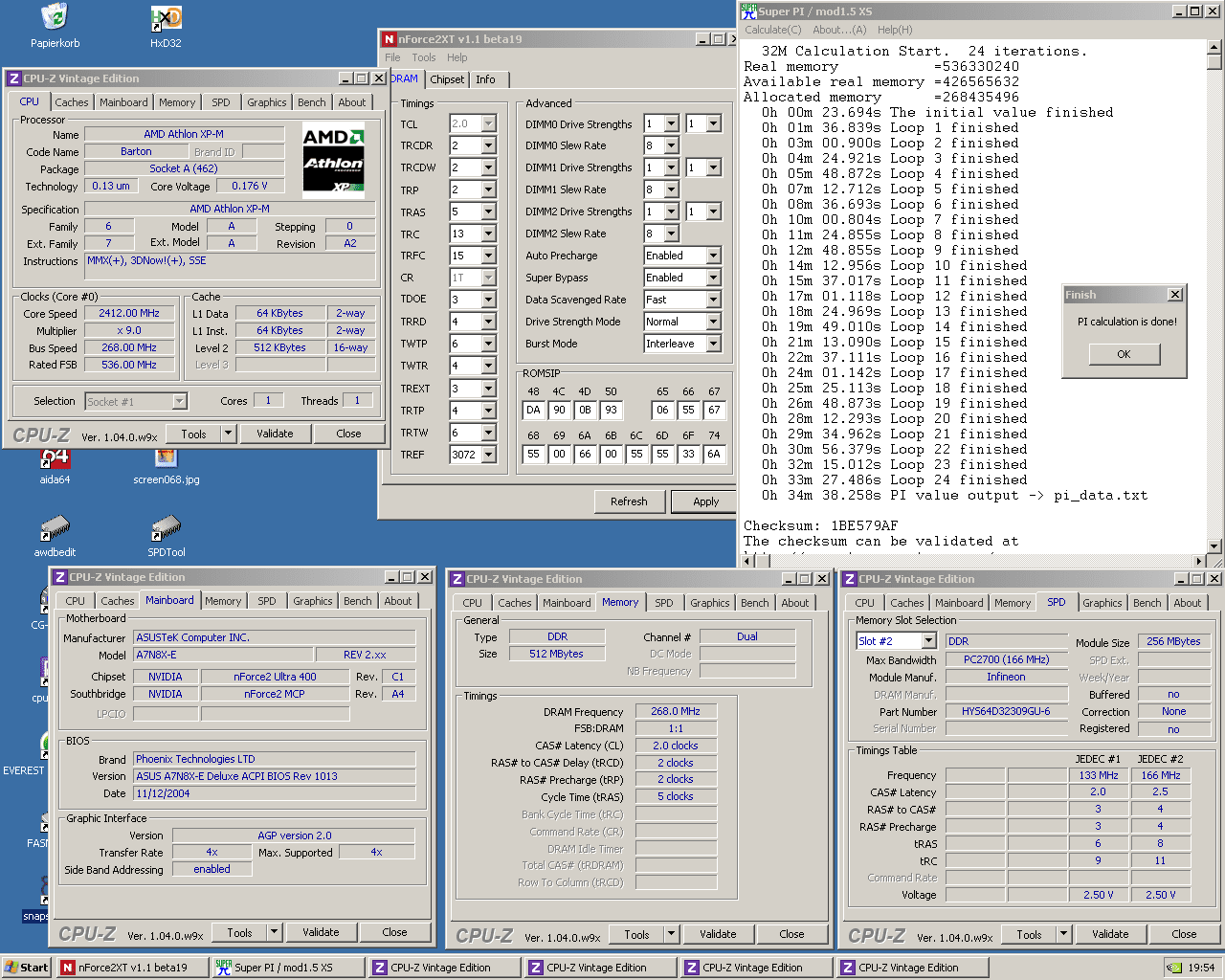Expand the Auto Precharge dropdown
The image size is (1225, 980).
point(713,256)
